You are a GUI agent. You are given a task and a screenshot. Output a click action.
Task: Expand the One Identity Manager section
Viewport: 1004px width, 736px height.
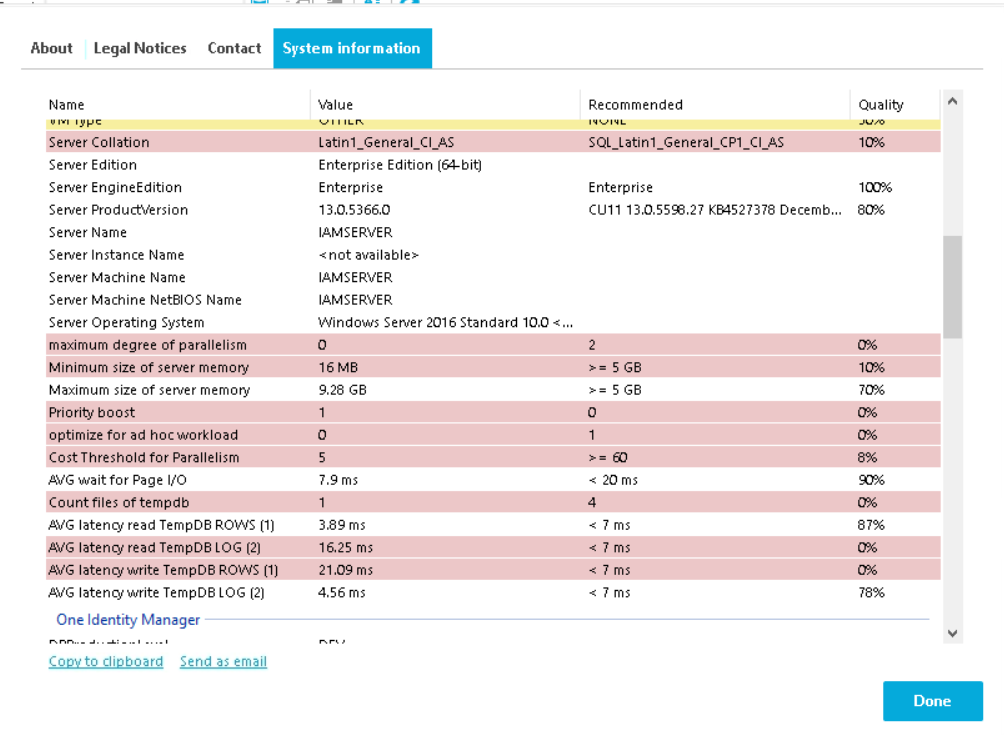(128, 619)
